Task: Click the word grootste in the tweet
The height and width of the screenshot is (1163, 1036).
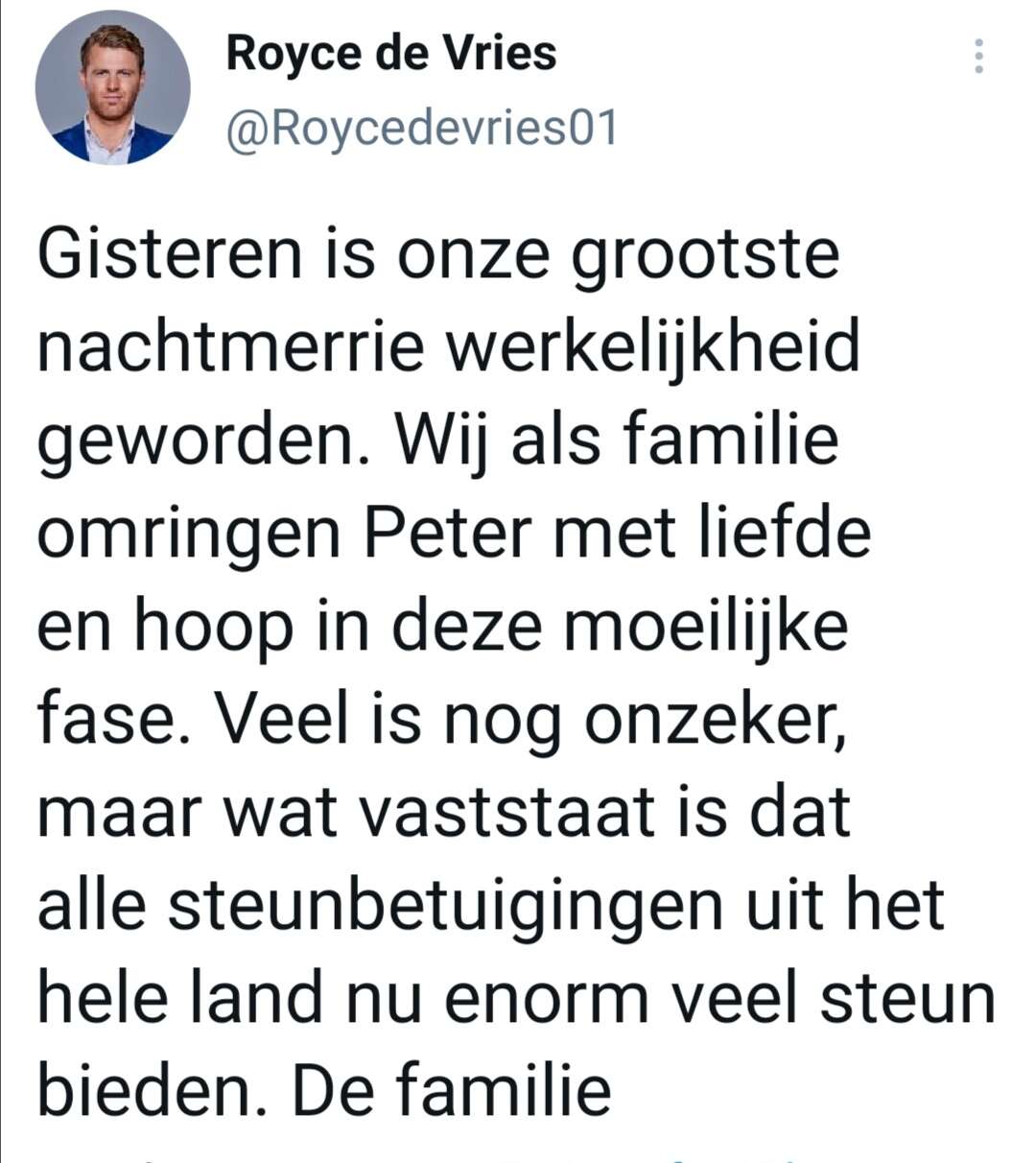Action: pyautogui.click(x=705, y=256)
